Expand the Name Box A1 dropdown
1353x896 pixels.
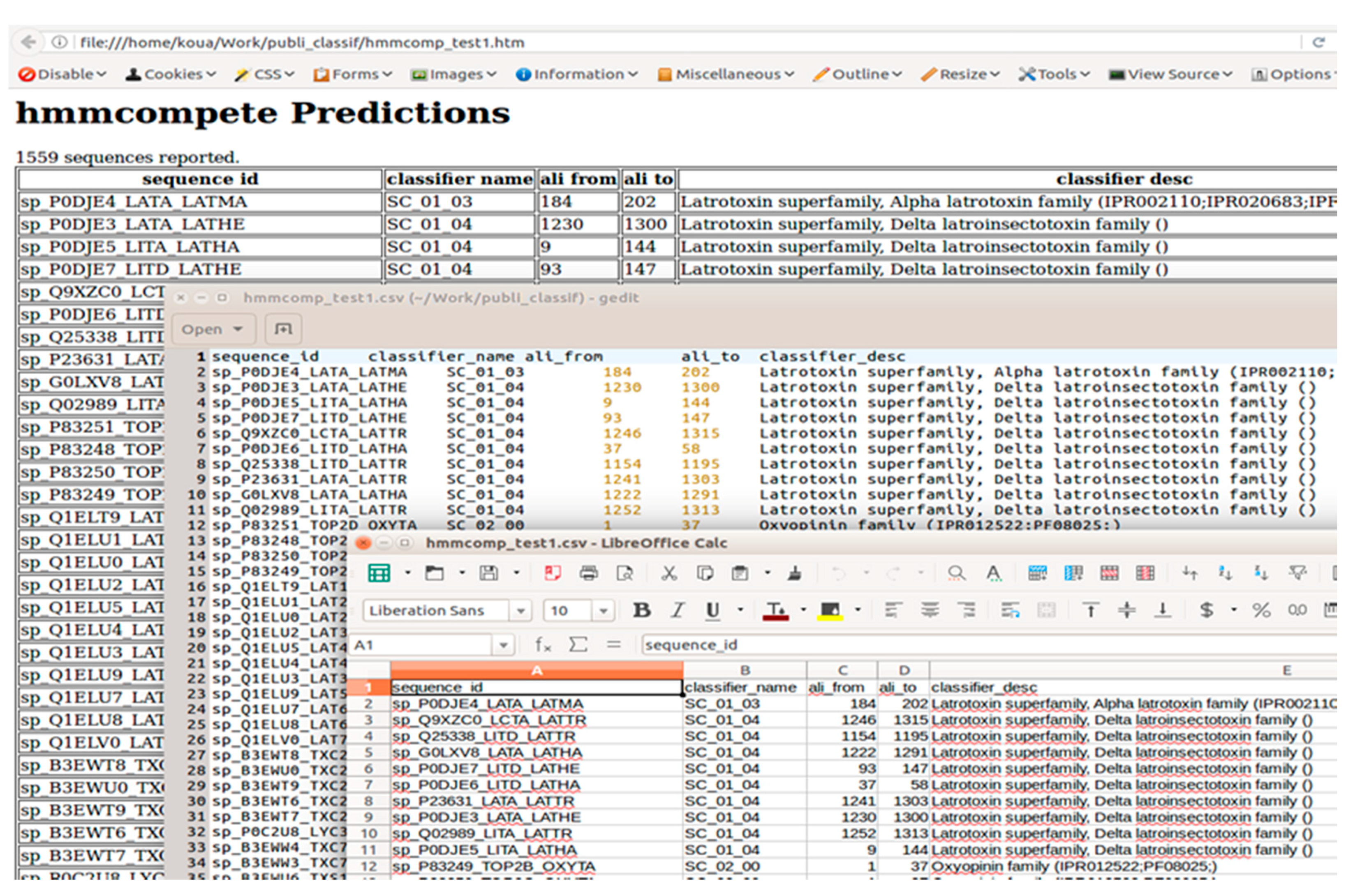tap(503, 646)
